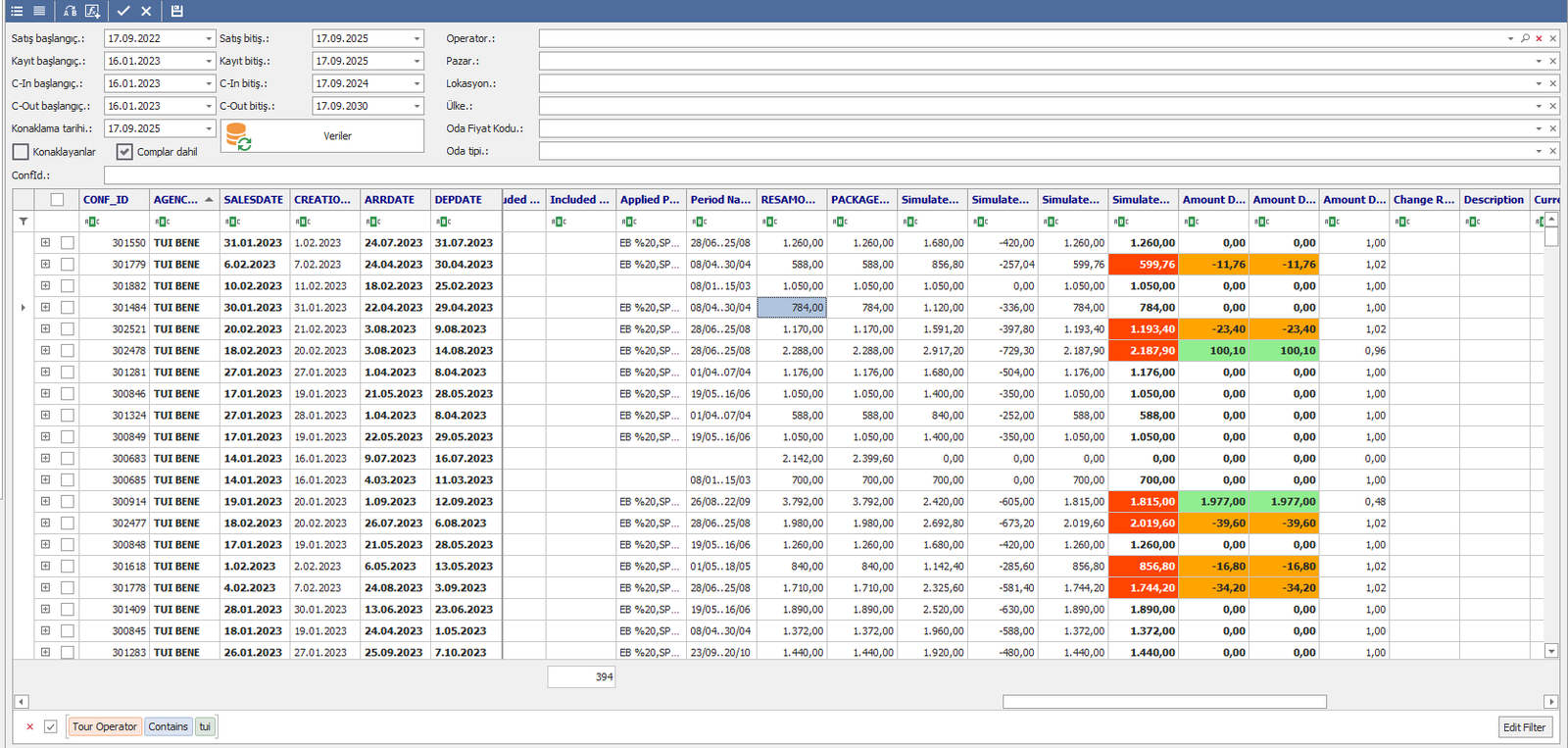
Task: Sort by the SALESDATE column header
Action: point(254,200)
